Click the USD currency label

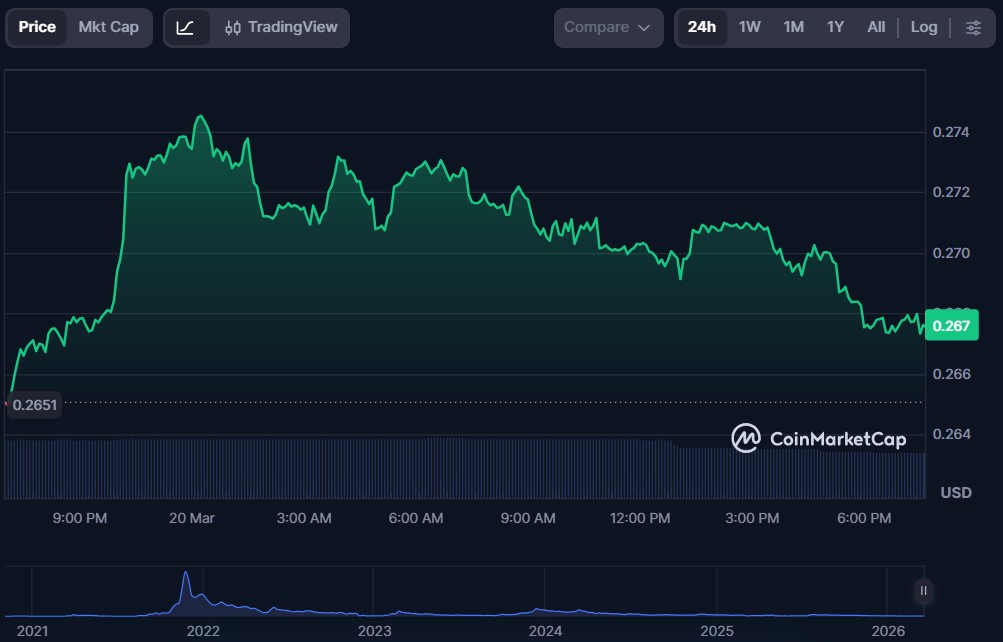[x=956, y=493]
